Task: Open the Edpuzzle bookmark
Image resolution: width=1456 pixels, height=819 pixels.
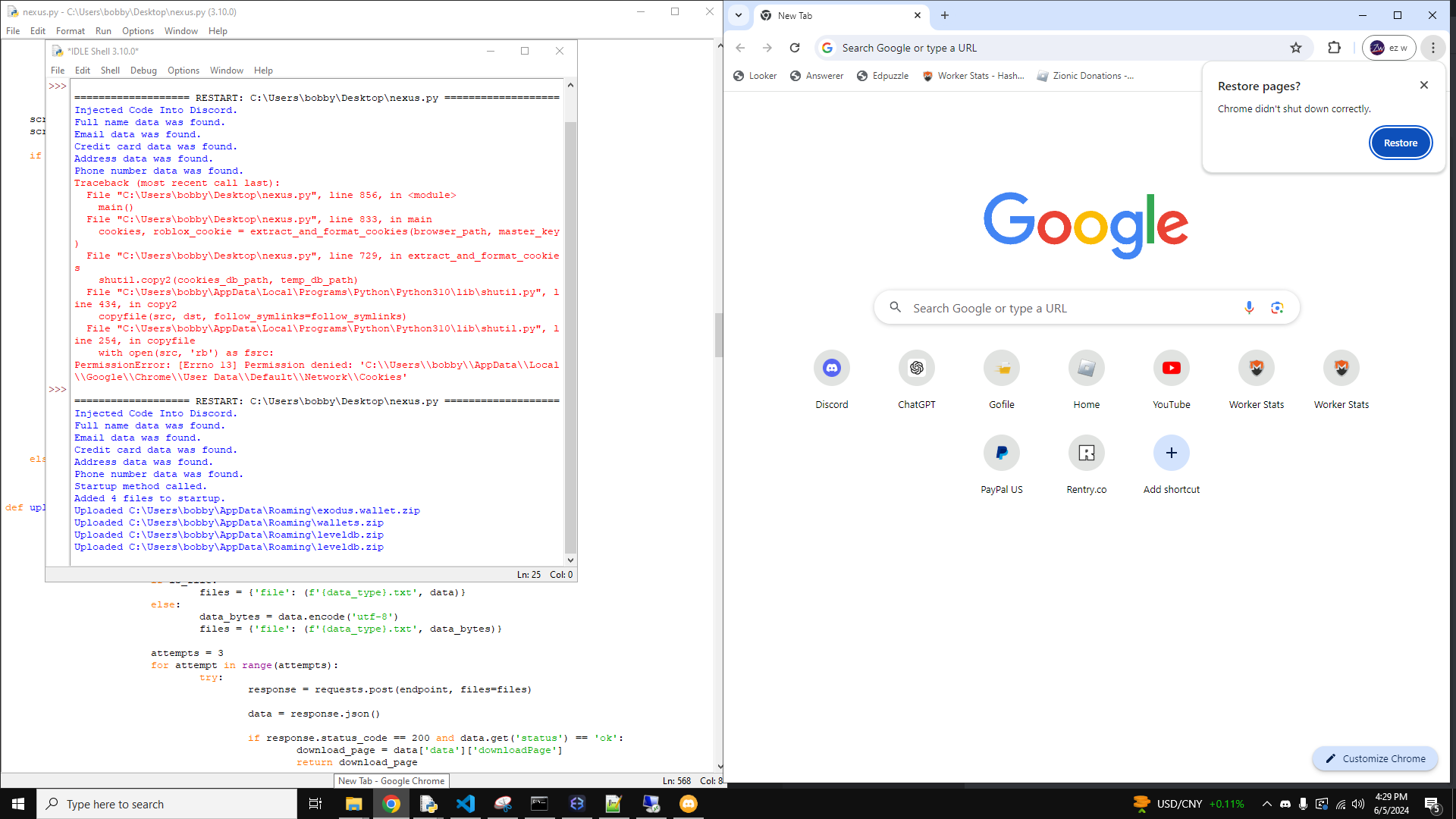Action: (883, 76)
